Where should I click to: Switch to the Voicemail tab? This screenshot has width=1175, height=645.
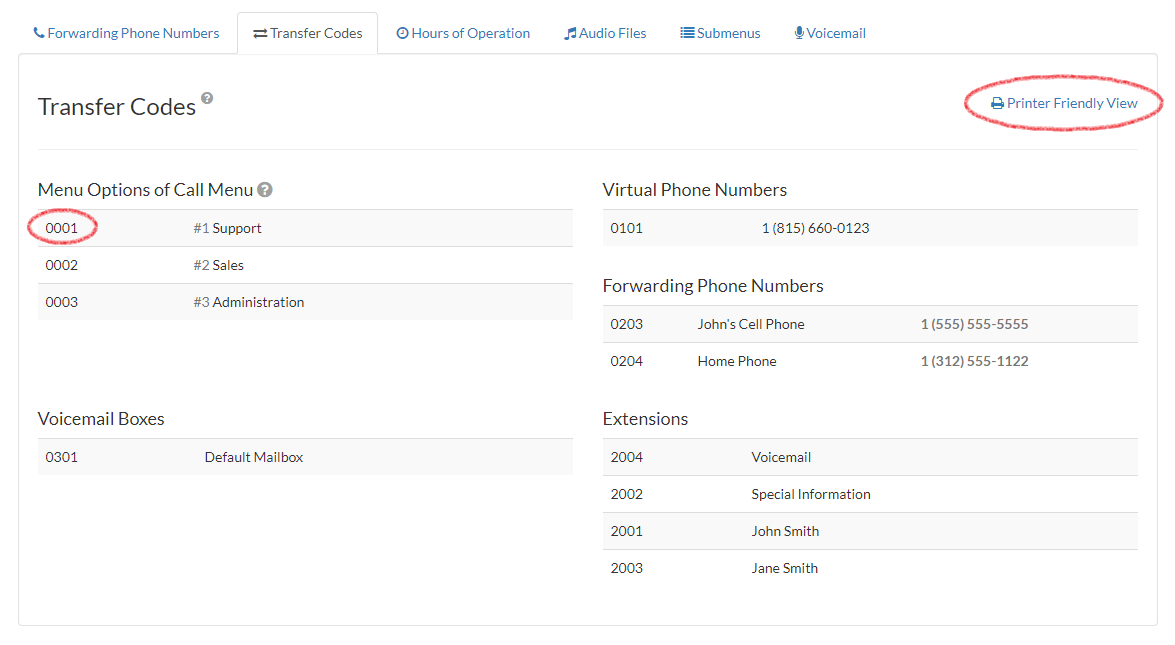click(x=830, y=33)
